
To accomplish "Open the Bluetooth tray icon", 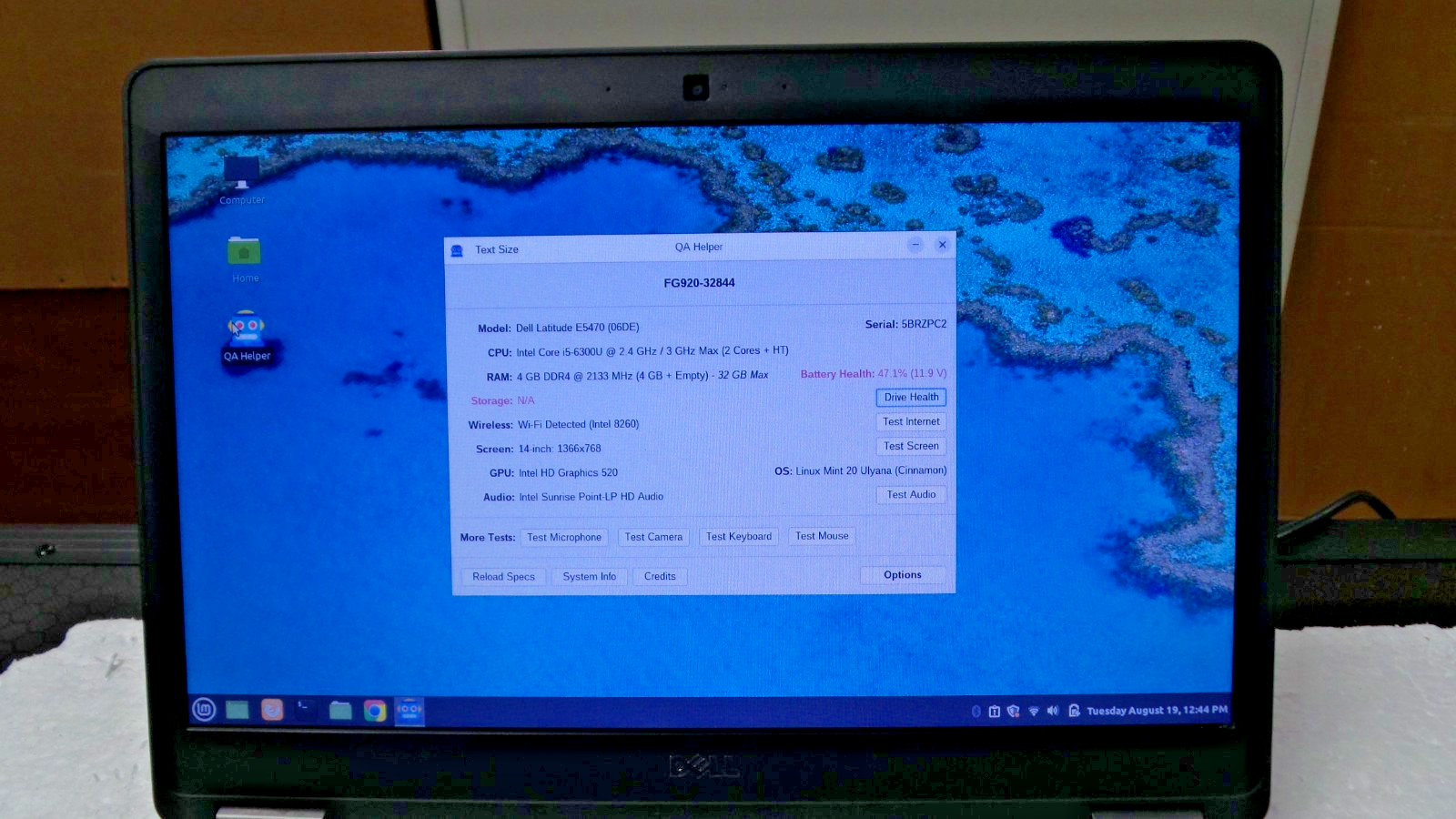I will (976, 711).
